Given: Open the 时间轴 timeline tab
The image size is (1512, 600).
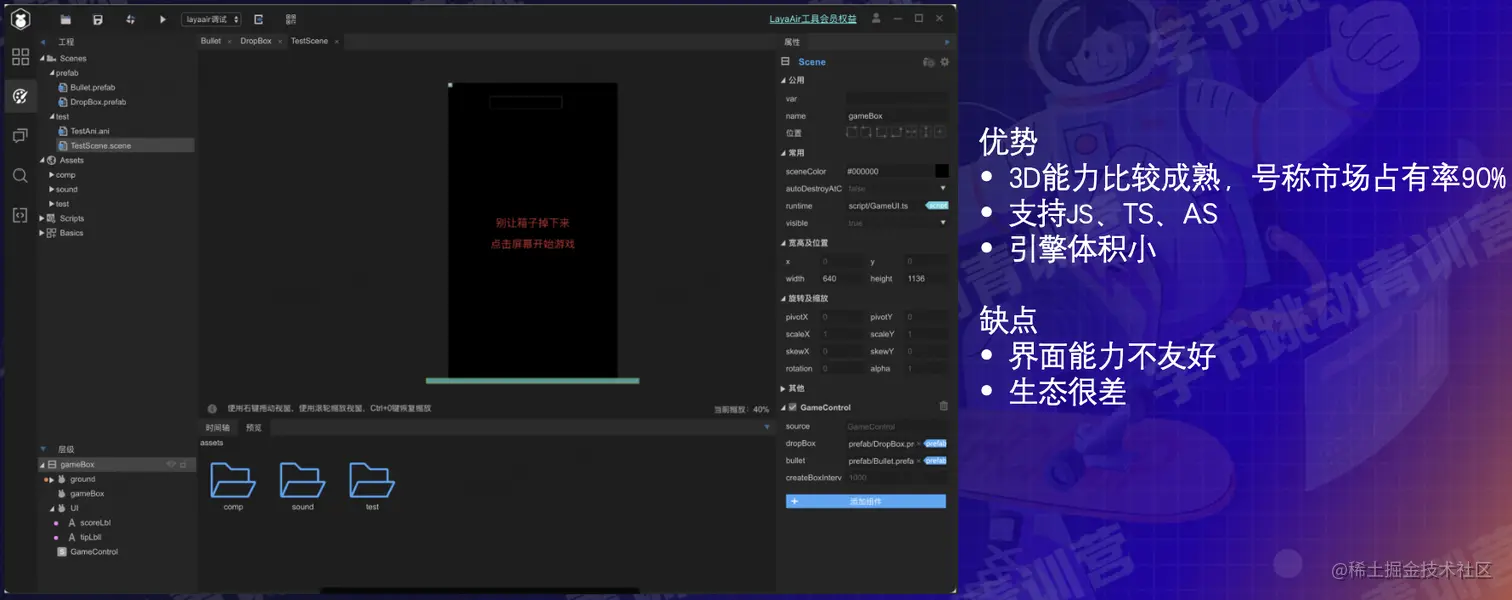Looking at the screenshot, I should click(218, 427).
